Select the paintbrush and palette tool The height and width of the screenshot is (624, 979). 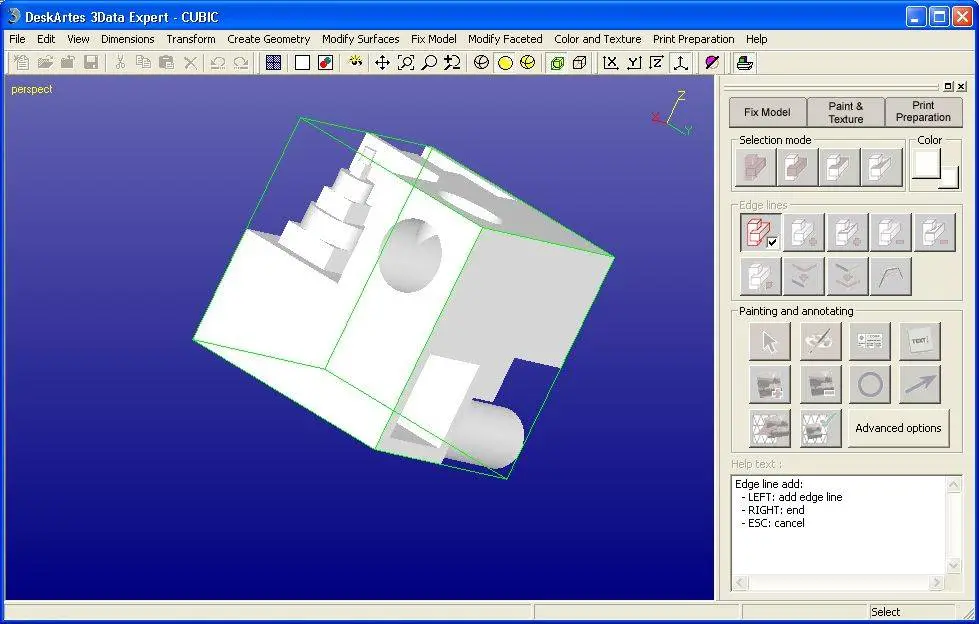click(x=820, y=341)
